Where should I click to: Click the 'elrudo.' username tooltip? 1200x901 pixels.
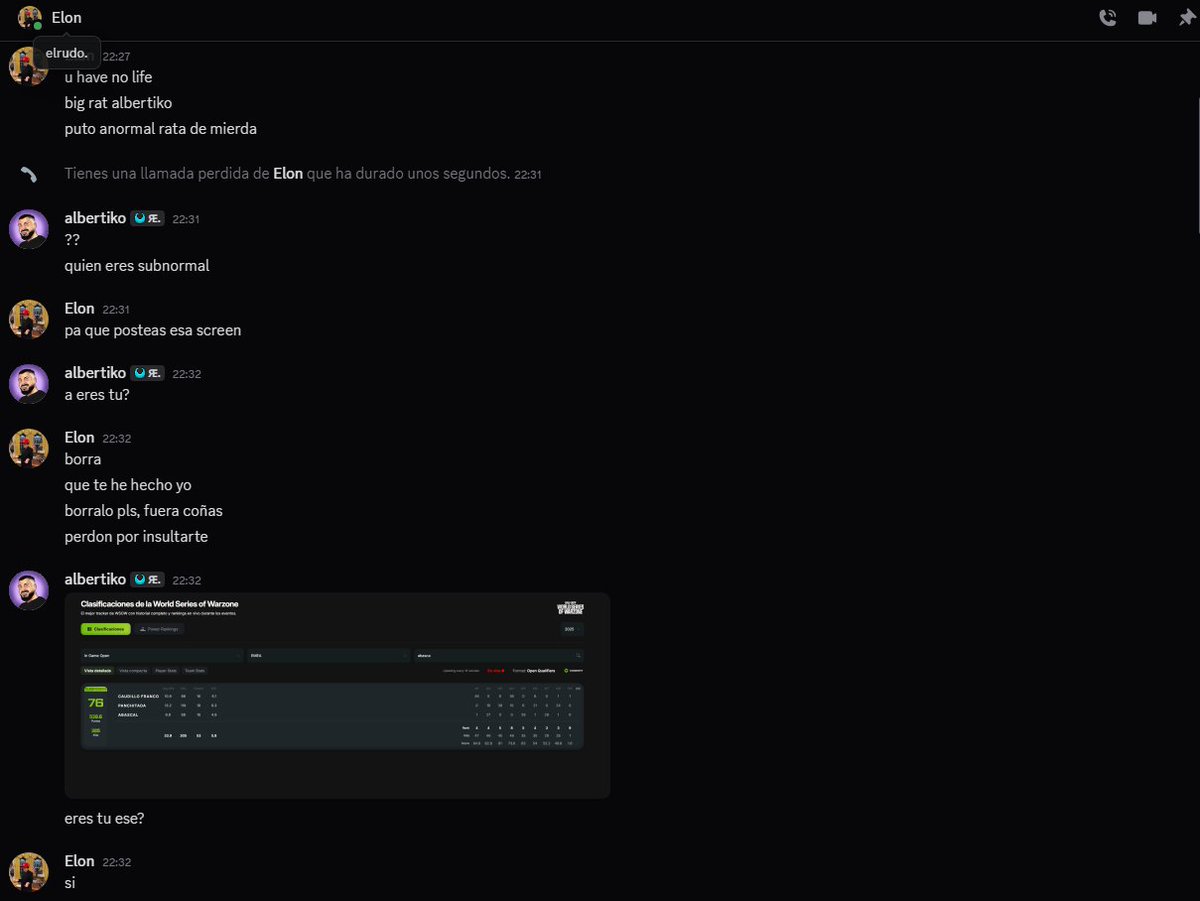point(67,52)
